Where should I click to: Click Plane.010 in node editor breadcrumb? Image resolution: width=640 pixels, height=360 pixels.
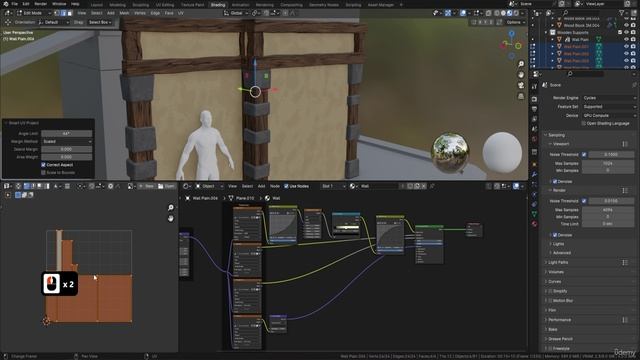tap(245, 198)
